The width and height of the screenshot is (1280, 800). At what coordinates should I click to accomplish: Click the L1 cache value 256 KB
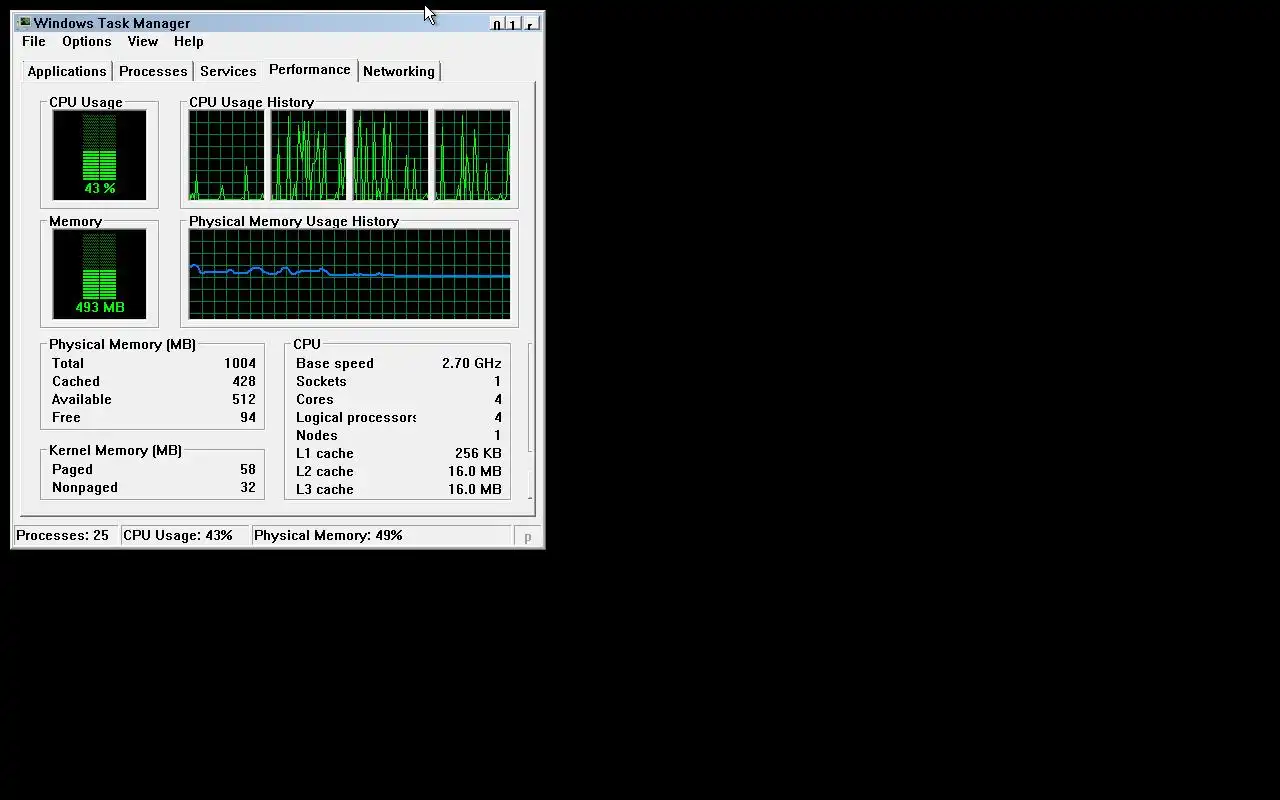(478, 453)
